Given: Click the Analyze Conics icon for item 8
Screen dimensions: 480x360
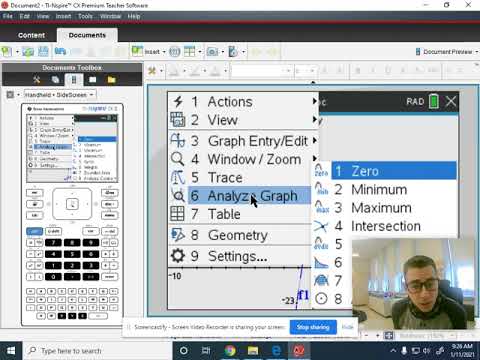Looking at the screenshot, I should click(321, 299).
